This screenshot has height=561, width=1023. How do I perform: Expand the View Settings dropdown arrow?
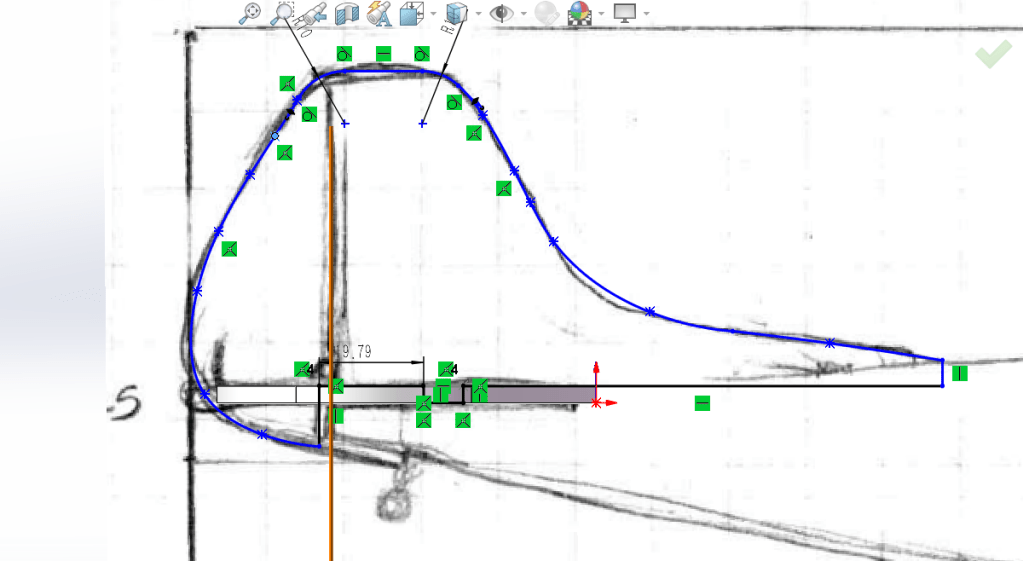(x=646, y=14)
